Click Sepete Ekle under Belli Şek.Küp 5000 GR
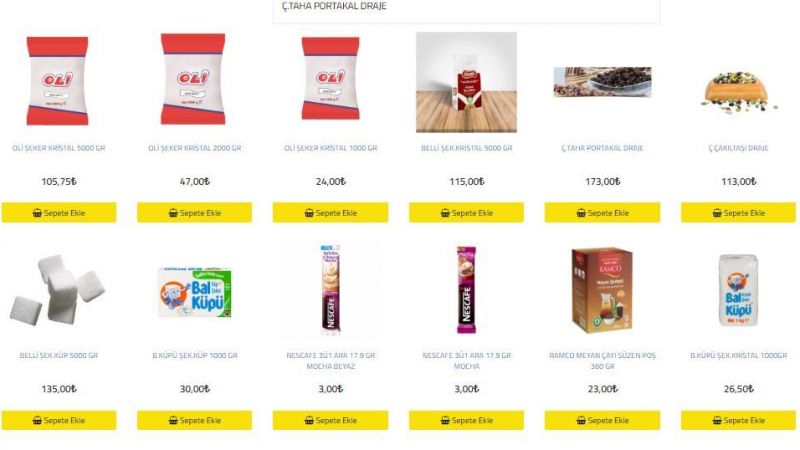The image size is (800, 450). click(x=59, y=420)
